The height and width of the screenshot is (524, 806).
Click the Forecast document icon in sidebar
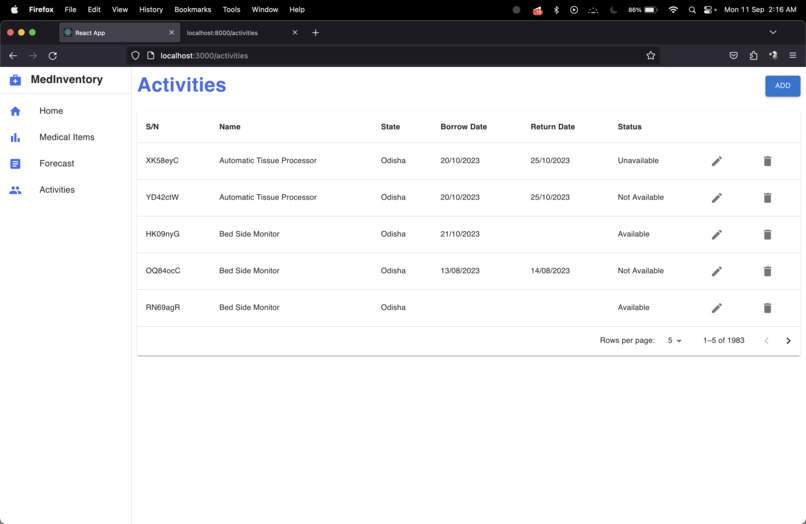15,164
